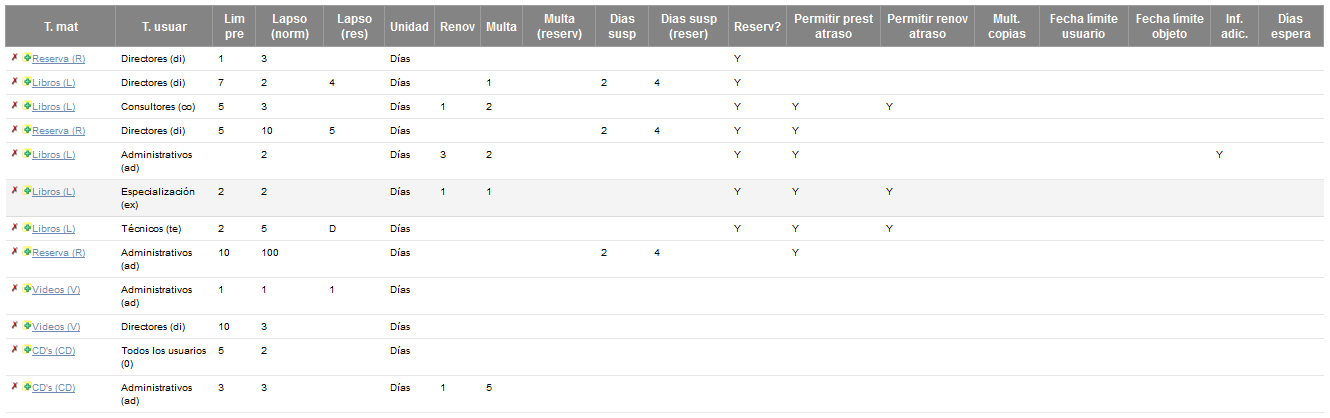Click the Fecha límite usuario header
Image resolution: width=1330 pixels, height=418 pixels.
click(1083, 26)
